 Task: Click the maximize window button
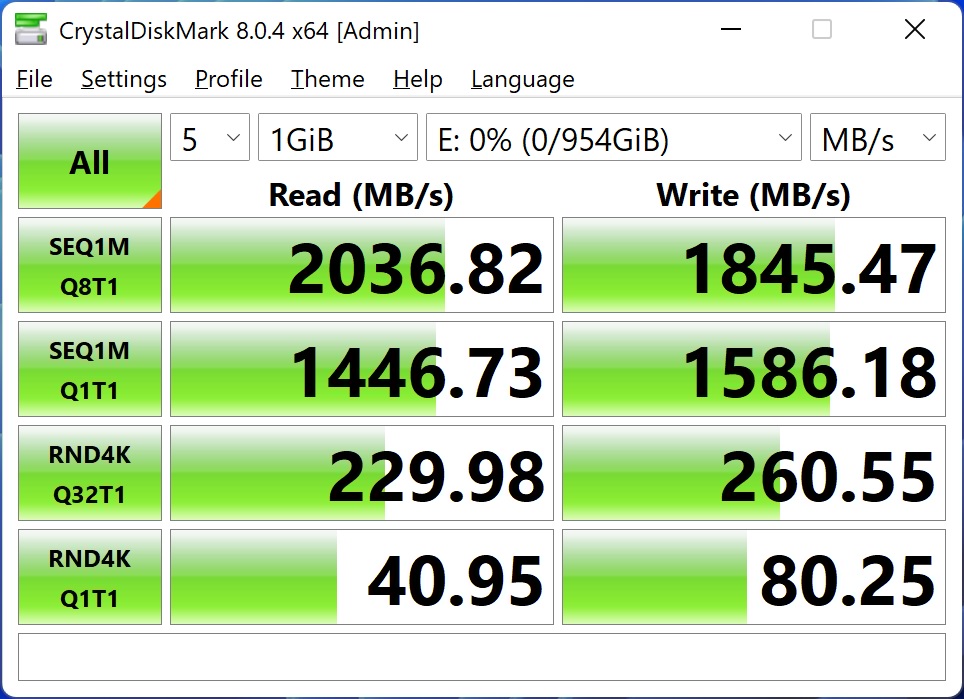coord(822,29)
